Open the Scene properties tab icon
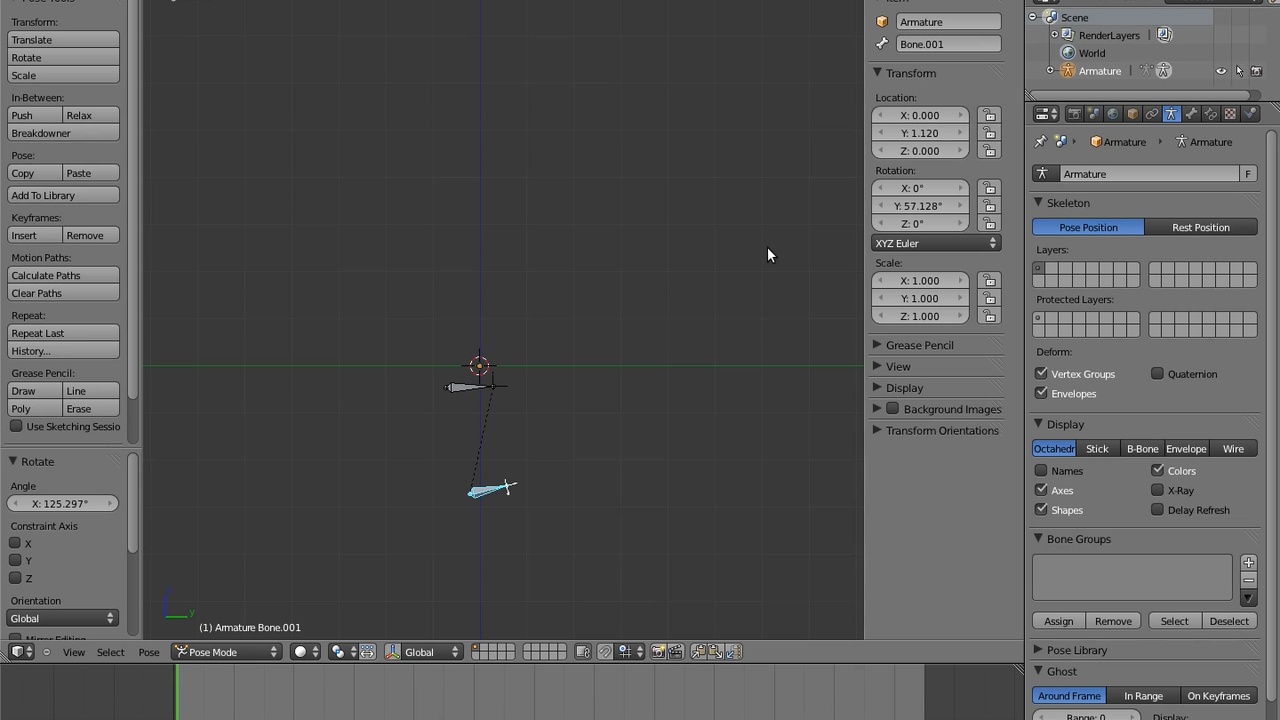This screenshot has height=720, width=1280. coord(1093,114)
